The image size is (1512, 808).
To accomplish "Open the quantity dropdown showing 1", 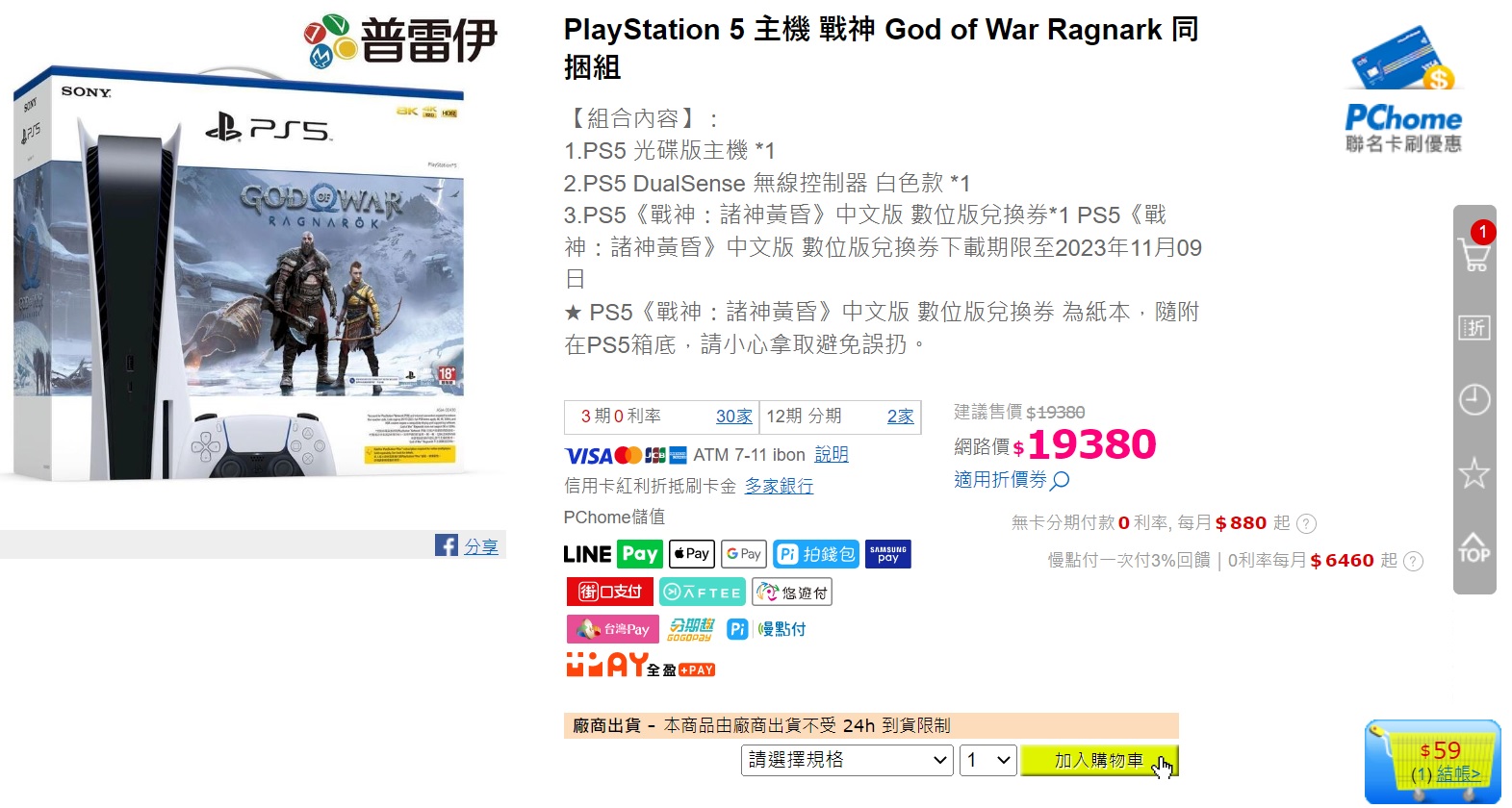I will pos(988,760).
